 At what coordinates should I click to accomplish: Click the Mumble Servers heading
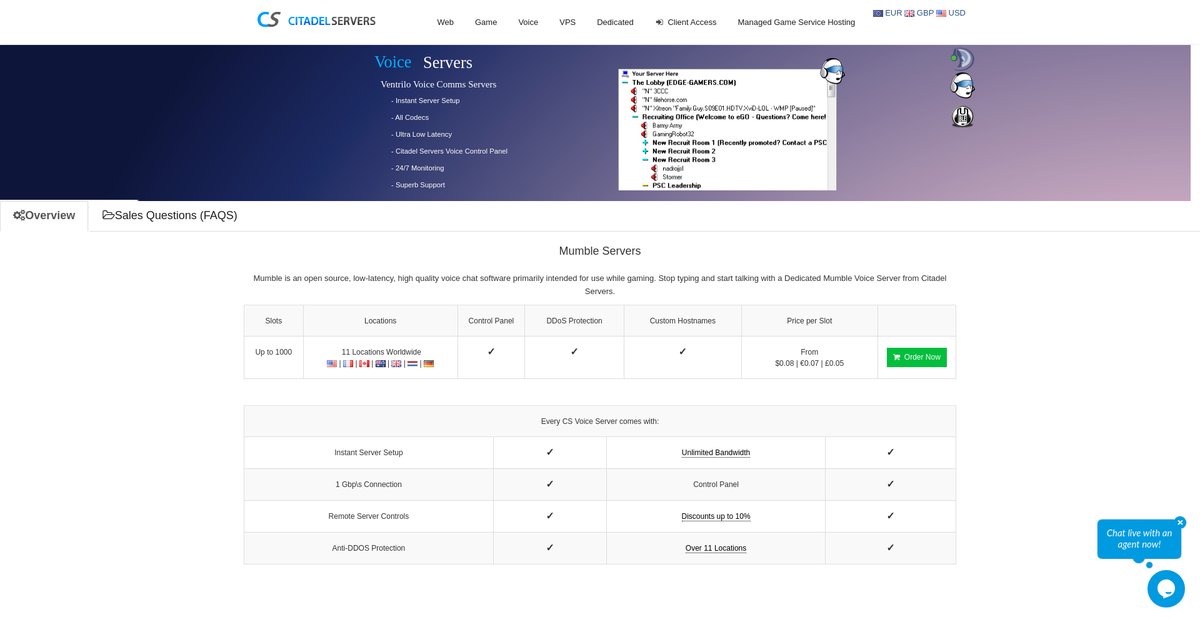point(600,251)
